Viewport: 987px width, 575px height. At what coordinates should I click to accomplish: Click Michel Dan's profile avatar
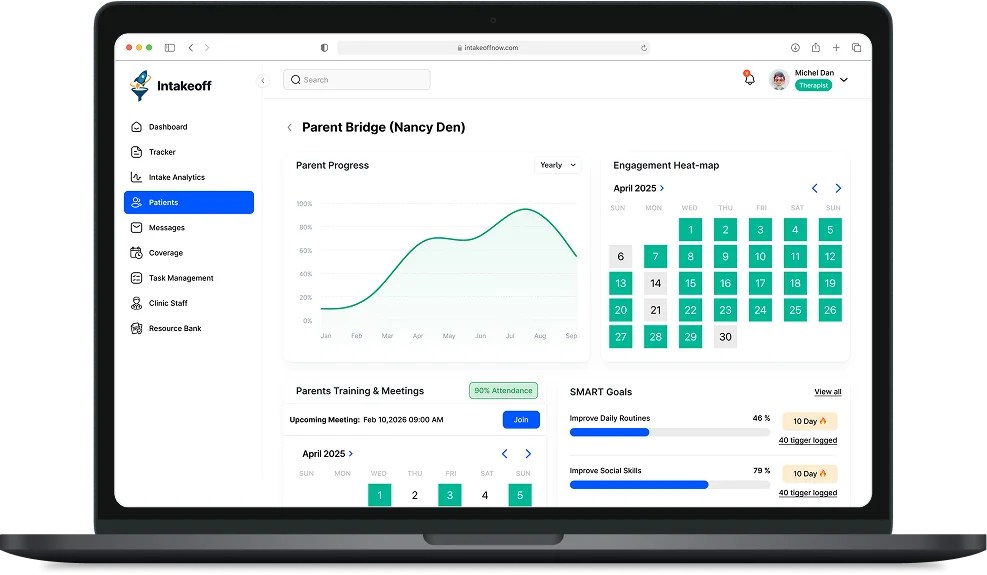coord(779,80)
